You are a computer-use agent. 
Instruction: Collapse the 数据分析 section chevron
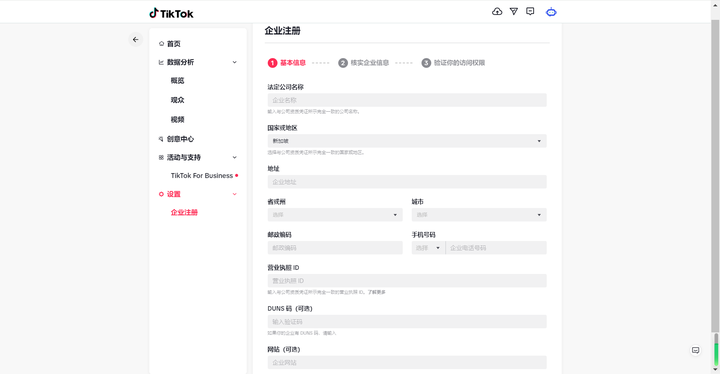[235, 62]
